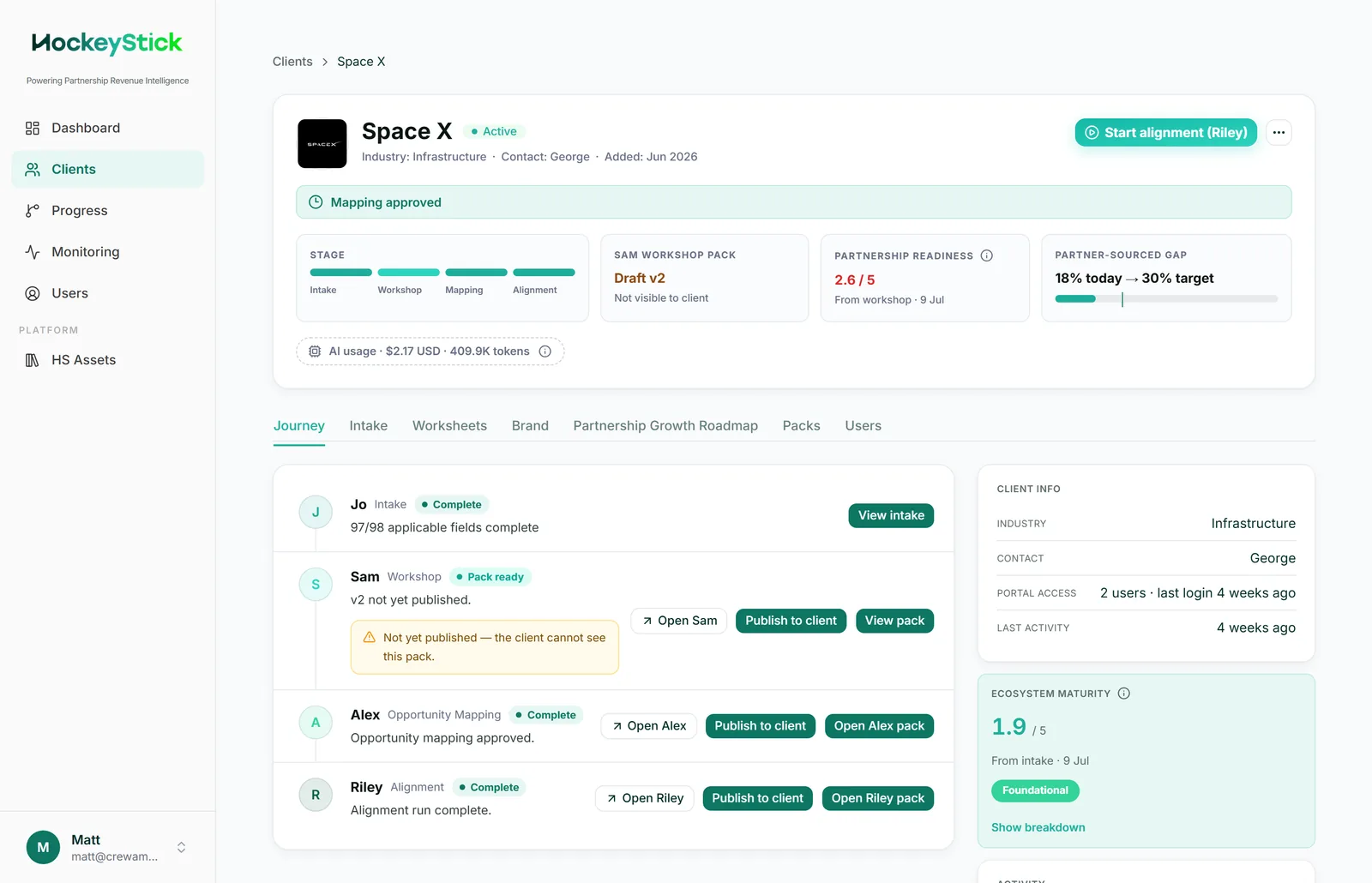1372x883 pixels.
Task: Click the Partnership Readiness info icon
Action: (x=987, y=255)
